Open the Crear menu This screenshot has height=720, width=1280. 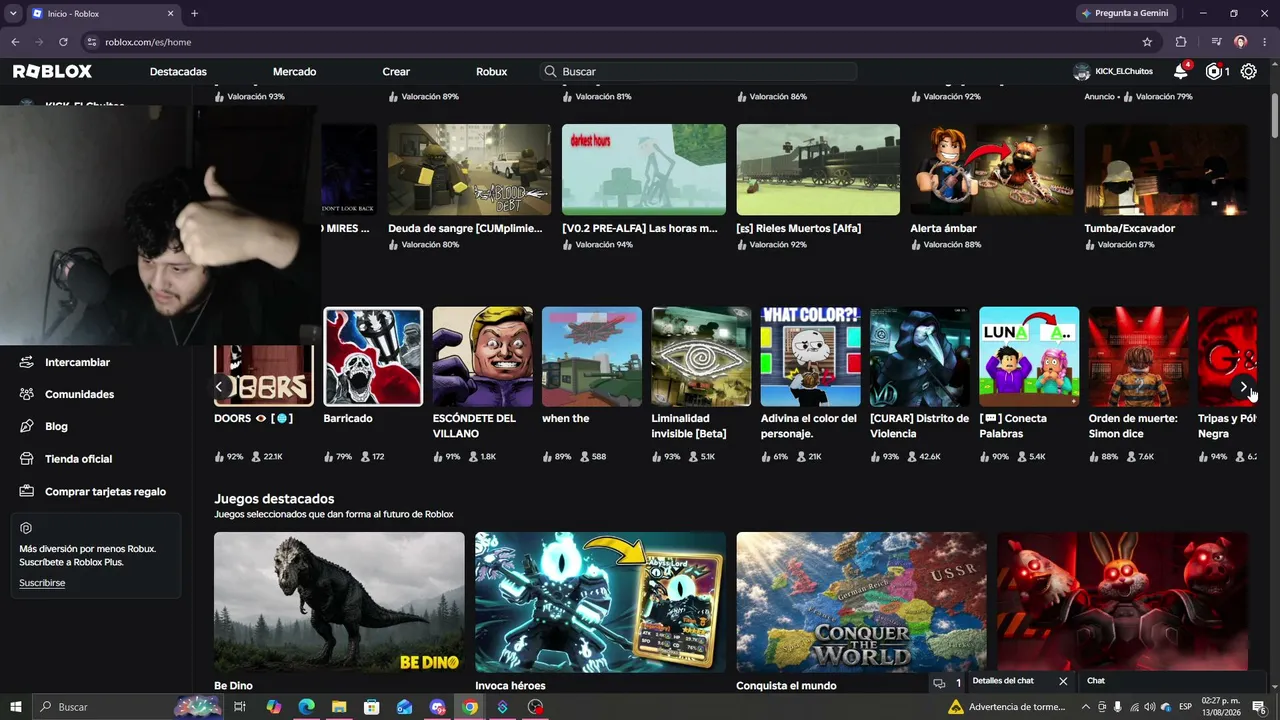396,72
